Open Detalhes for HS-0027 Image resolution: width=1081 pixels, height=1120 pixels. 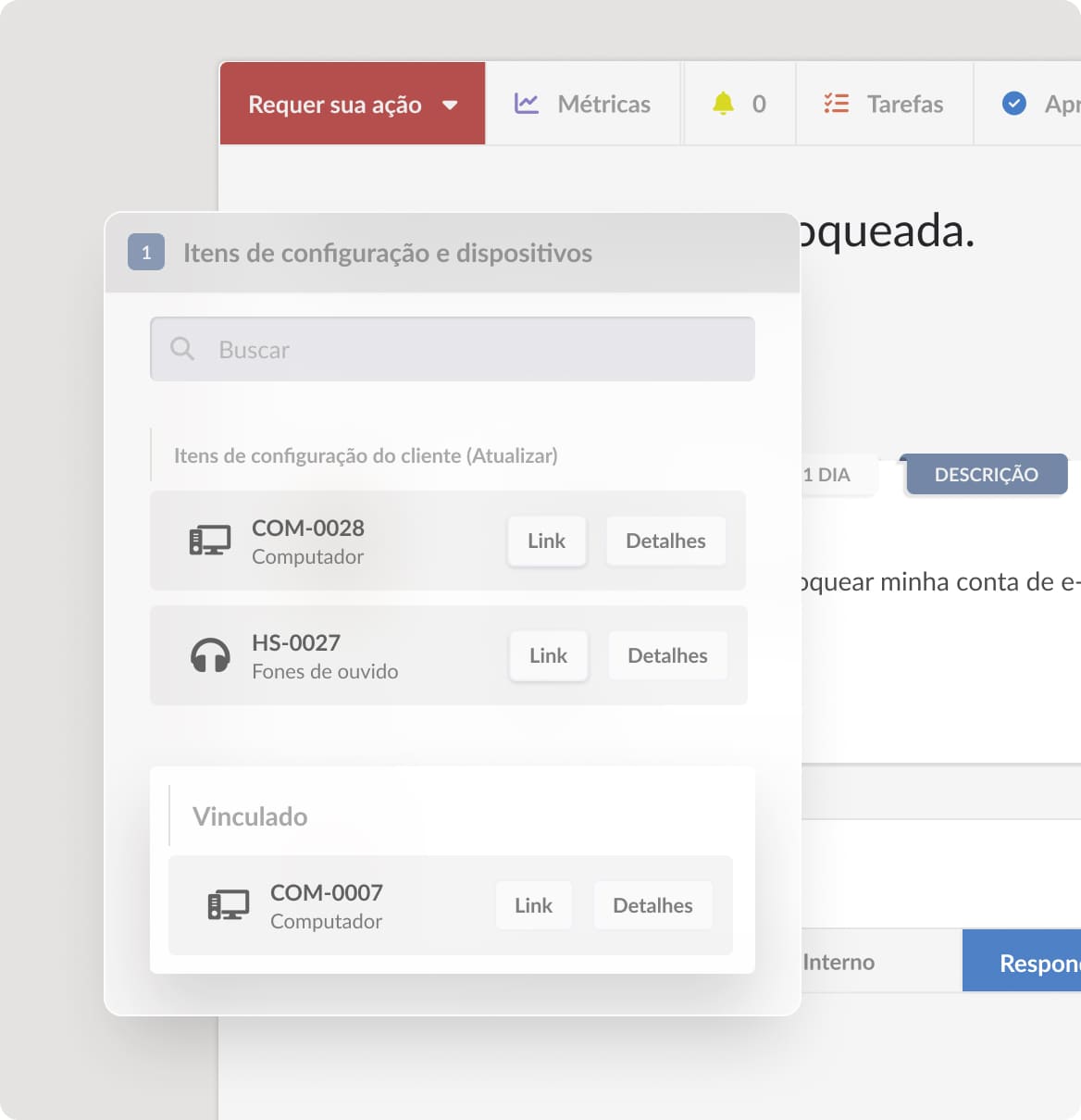tap(667, 655)
